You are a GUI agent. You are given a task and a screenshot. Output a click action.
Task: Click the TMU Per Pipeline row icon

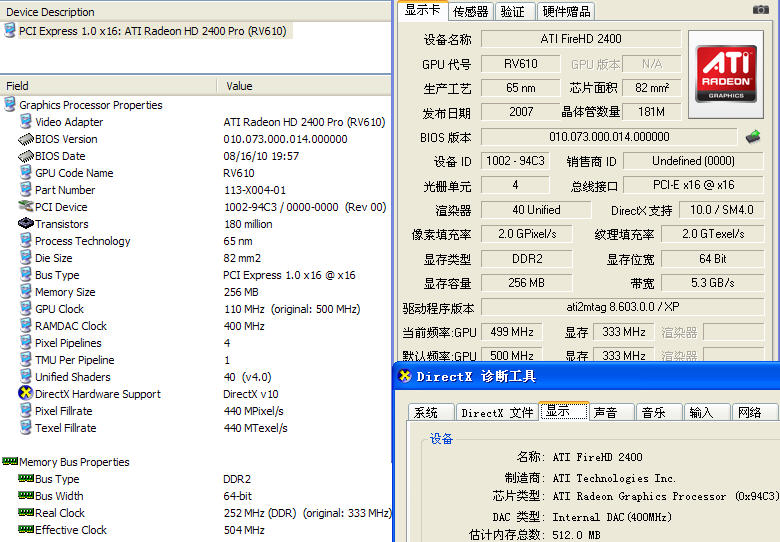pos(25,360)
